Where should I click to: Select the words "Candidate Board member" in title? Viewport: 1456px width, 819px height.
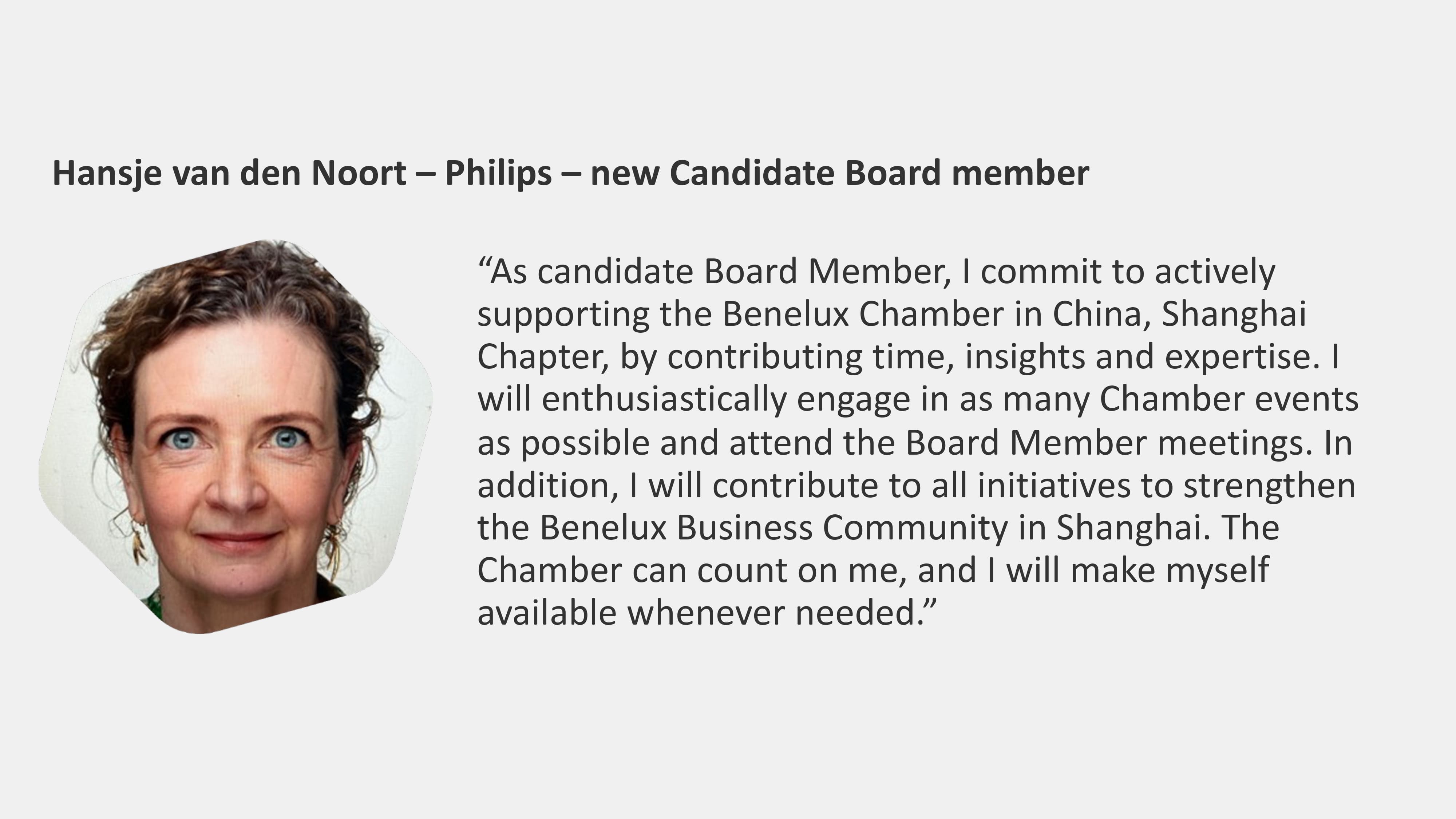pos(879,173)
